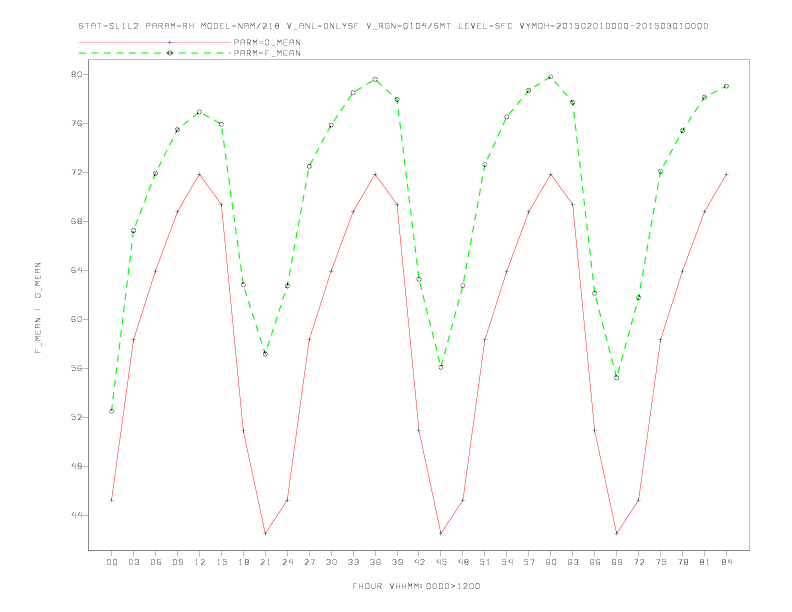This screenshot has width=792, height=612.
Task: Click the x-axis hour label 45
Action: click(441, 562)
